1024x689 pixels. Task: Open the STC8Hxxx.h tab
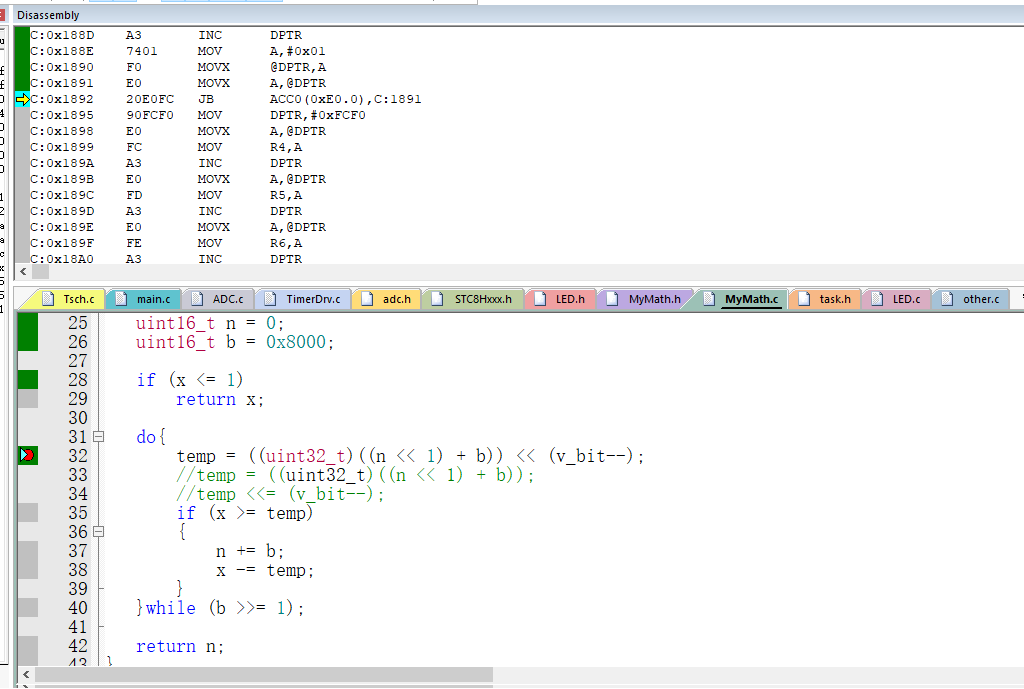point(473,299)
